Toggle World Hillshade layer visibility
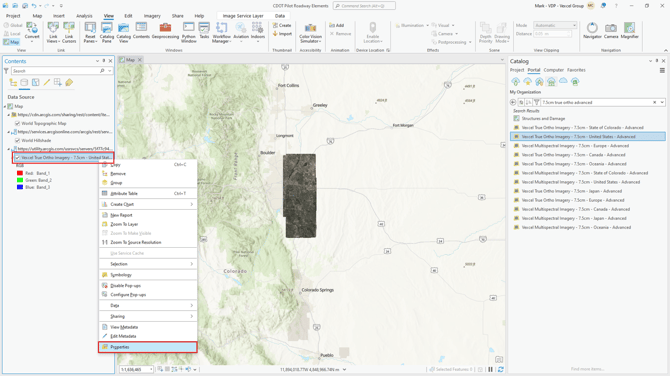Screen dimensions: 670x376 [x=18, y=140]
